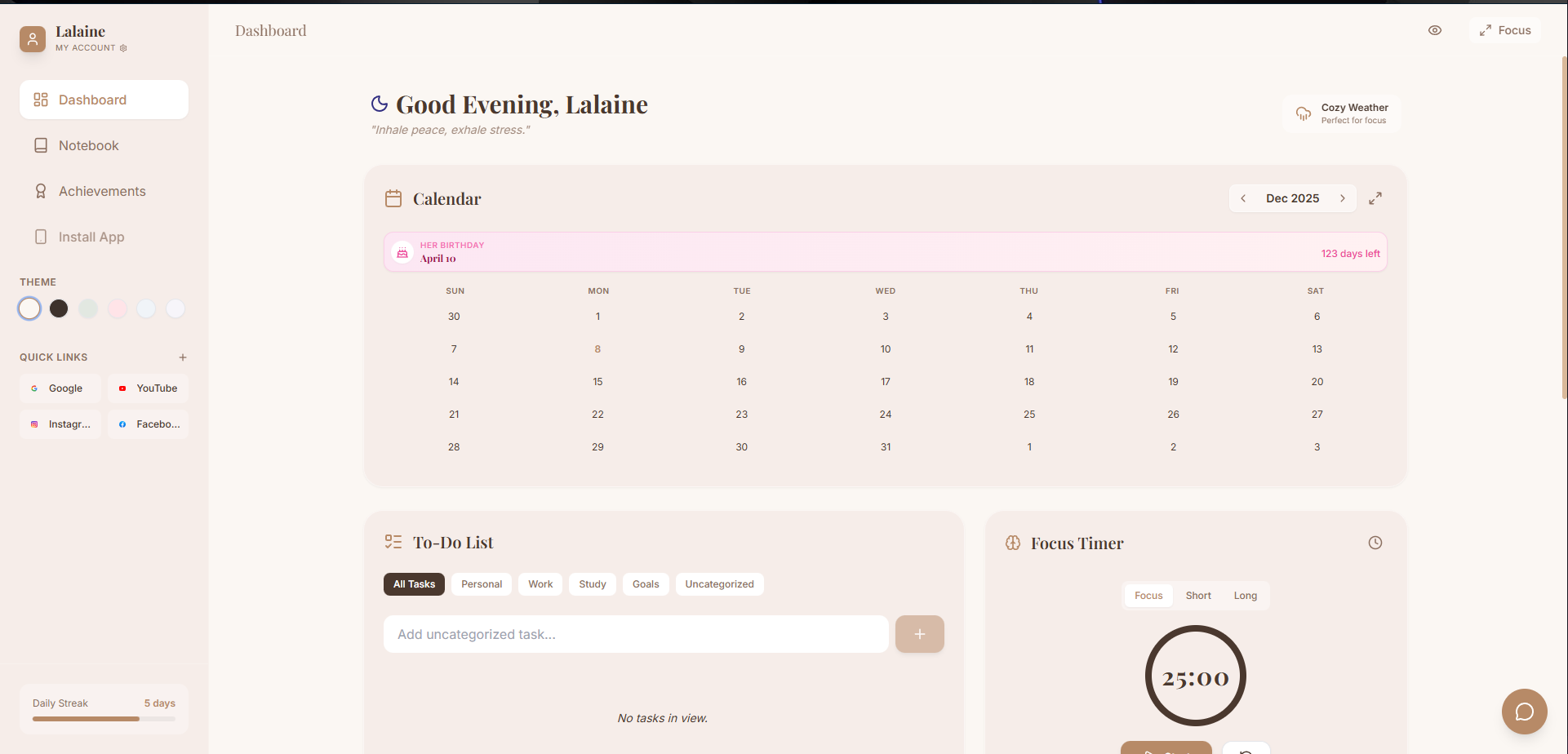The image size is (1568, 754).
Task: Select the Short timer mode
Action: [1197, 596]
